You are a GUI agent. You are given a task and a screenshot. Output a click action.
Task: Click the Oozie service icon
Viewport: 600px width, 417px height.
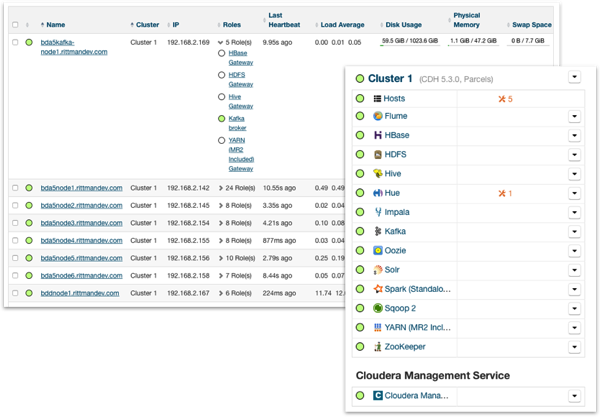point(378,251)
